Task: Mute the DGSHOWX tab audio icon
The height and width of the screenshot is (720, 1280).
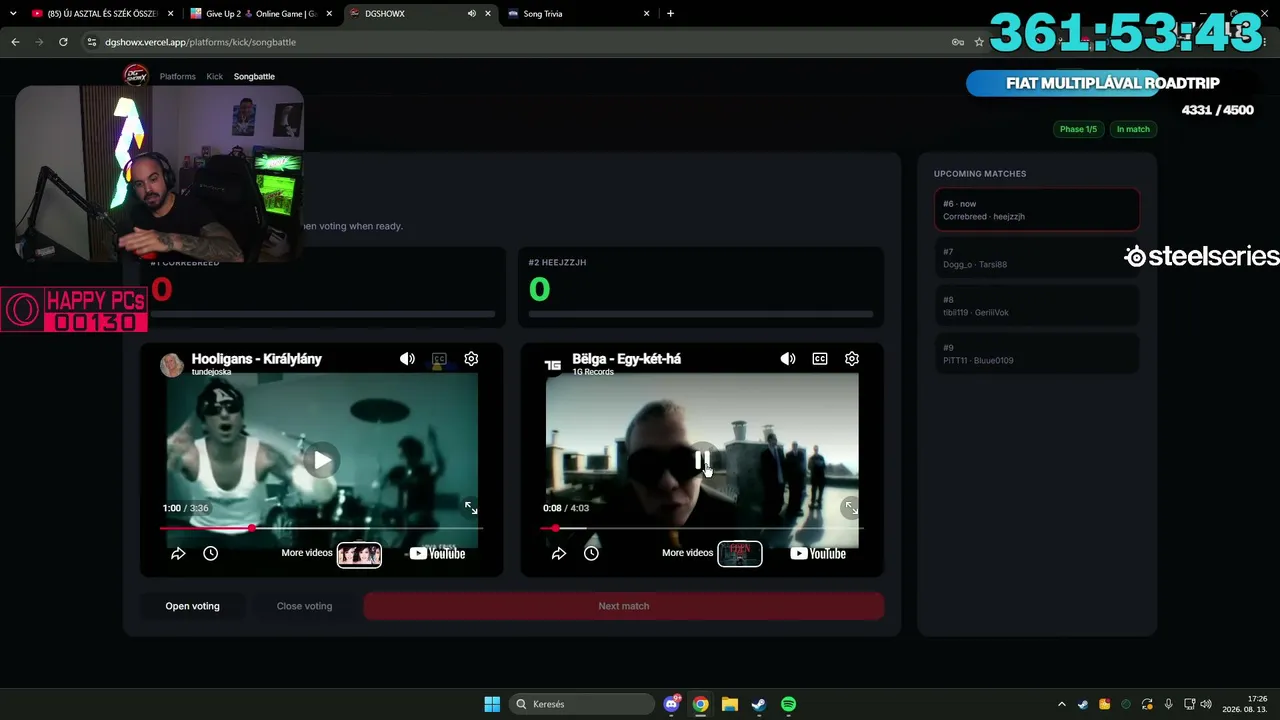Action: click(x=472, y=14)
